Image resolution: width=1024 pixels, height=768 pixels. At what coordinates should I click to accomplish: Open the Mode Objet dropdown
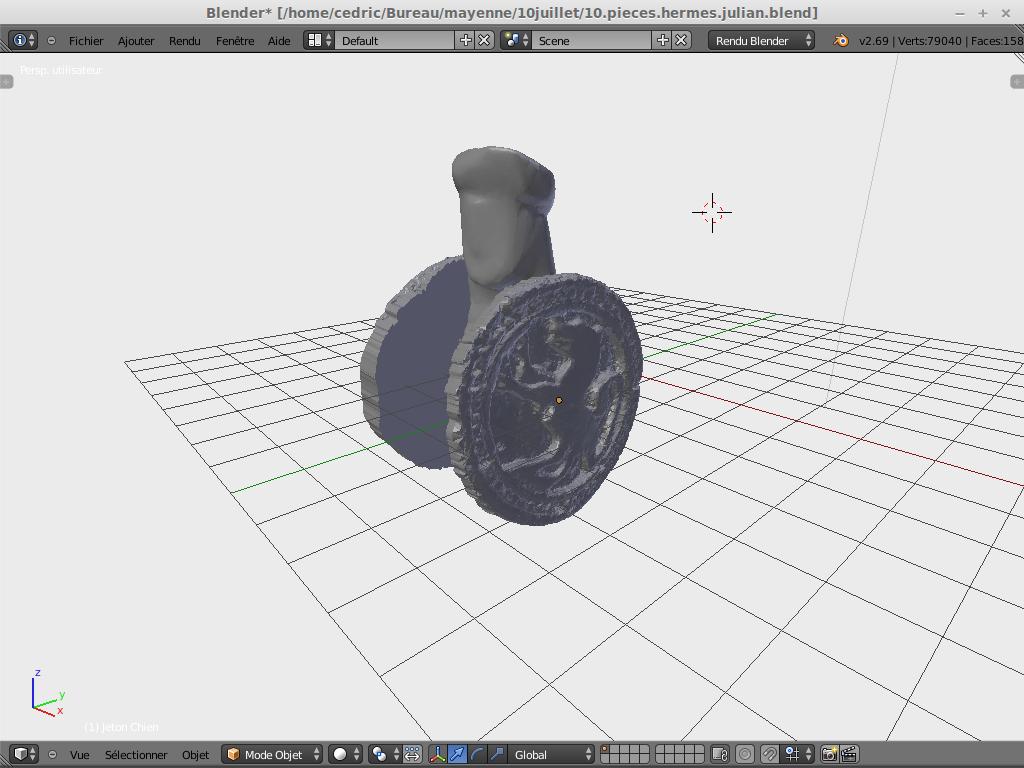click(273, 754)
